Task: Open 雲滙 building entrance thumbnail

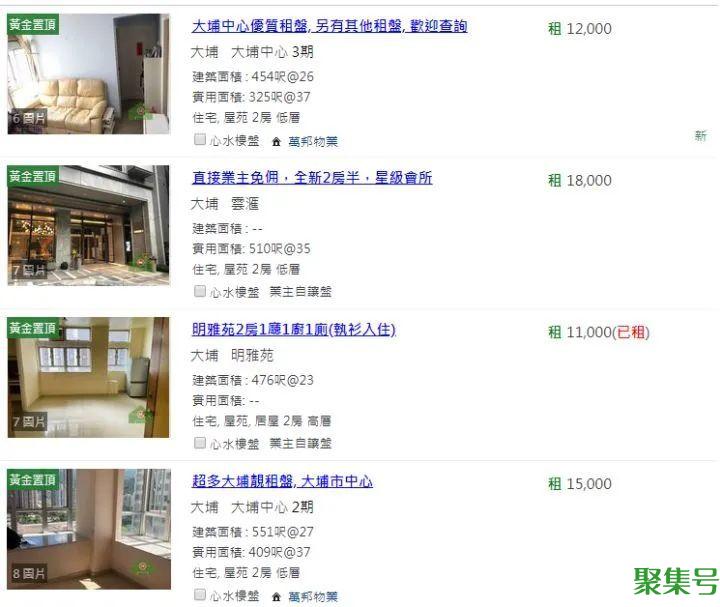Action: tap(89, 225)
